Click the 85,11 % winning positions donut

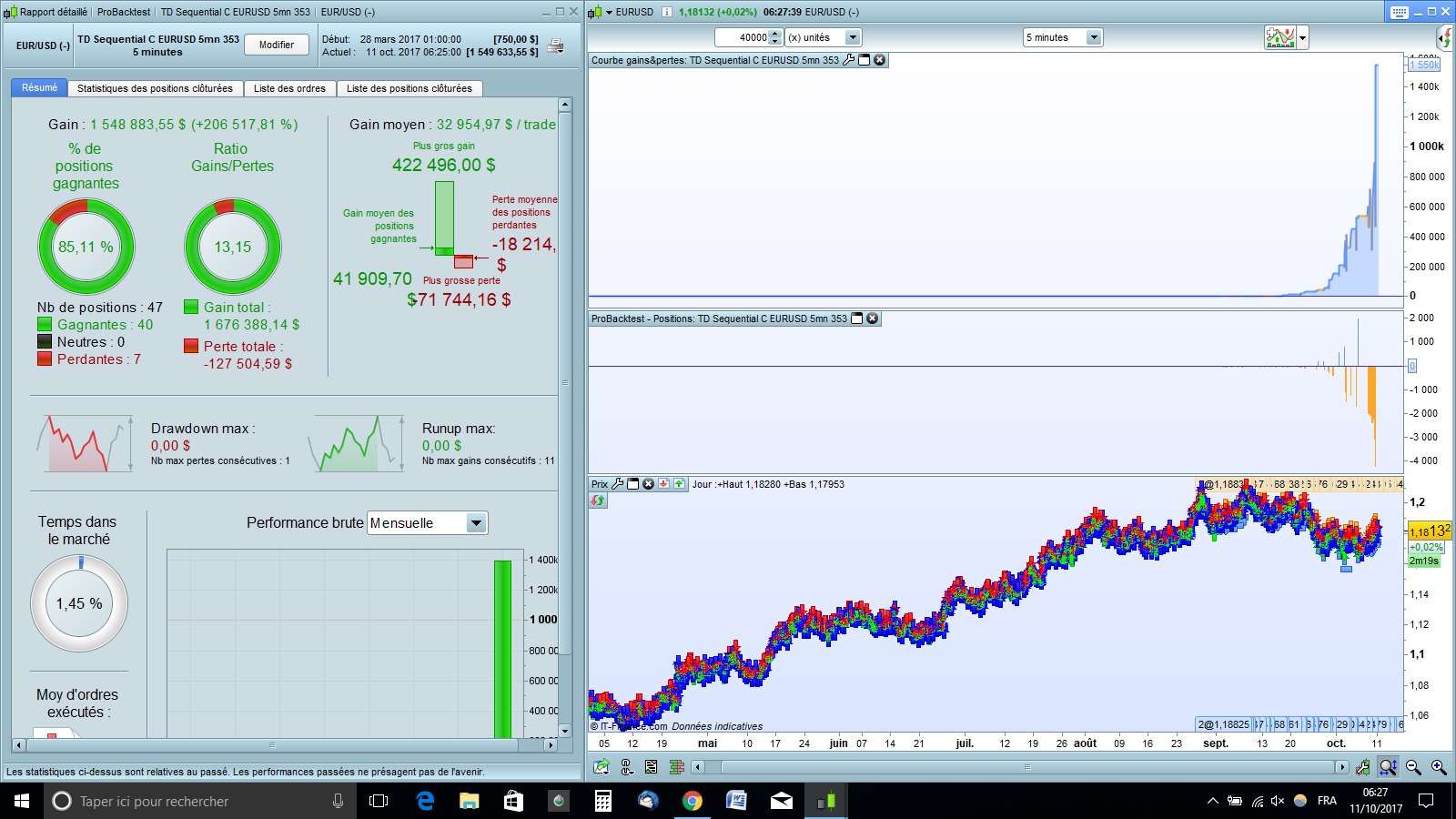point(86,247)
